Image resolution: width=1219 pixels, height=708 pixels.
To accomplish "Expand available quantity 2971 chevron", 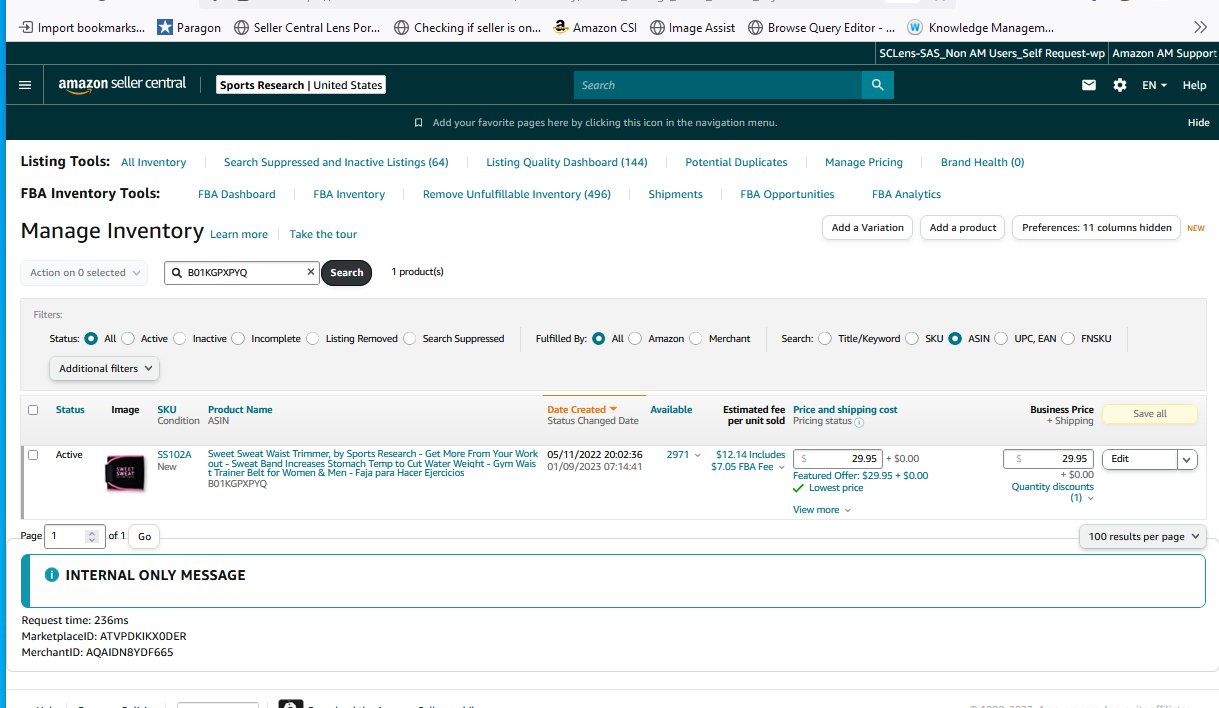I will (697, 455).
